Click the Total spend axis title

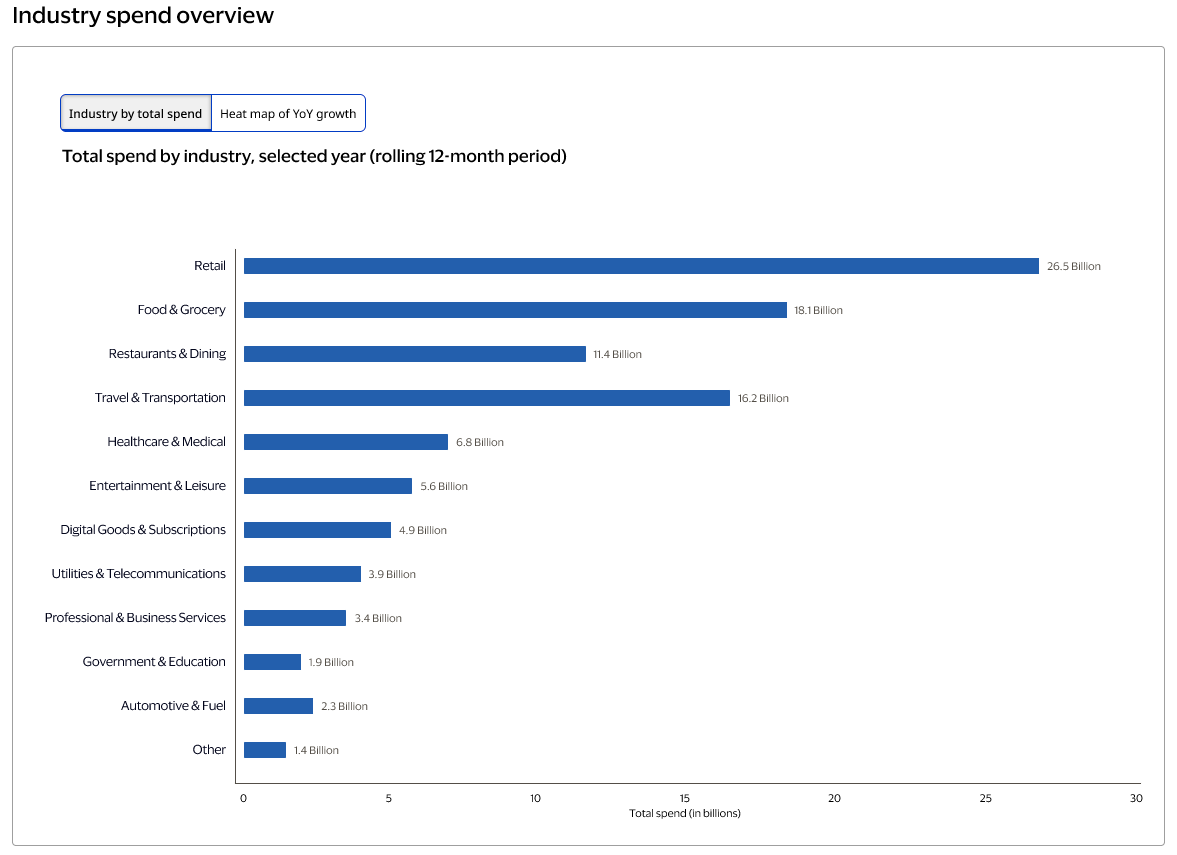coord(684,813)
